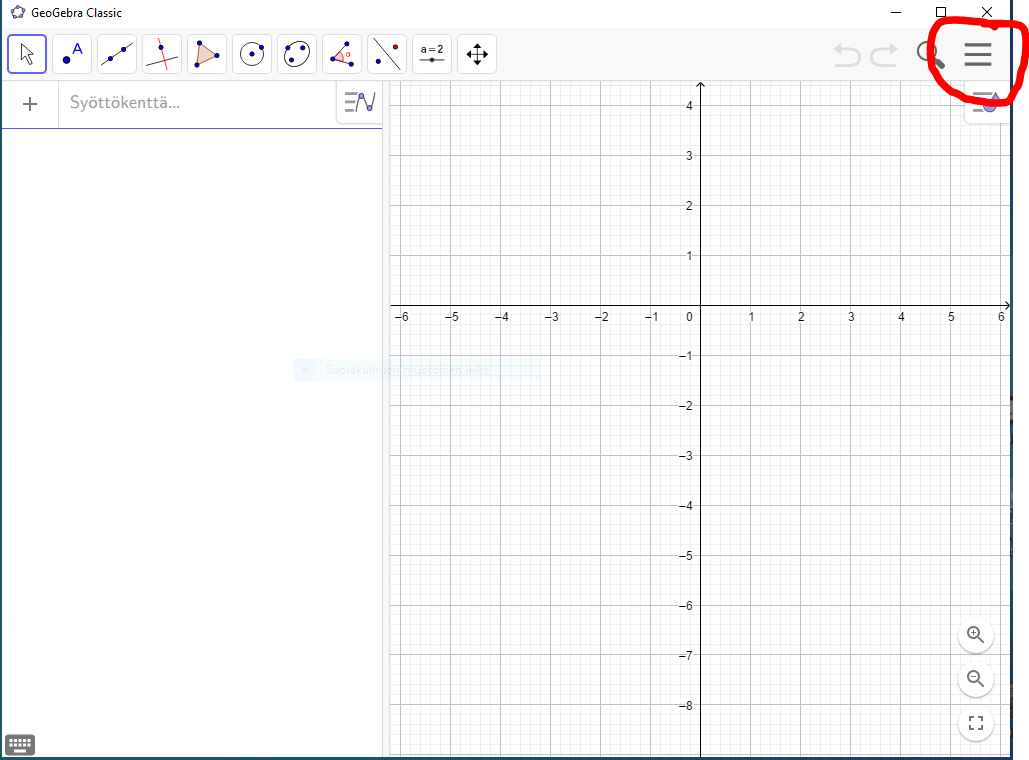Image resolution: width=1029 pixels, height=760 pixels.
Task: Click the Syöttökenttä input field
Action: tap(197, 103)
